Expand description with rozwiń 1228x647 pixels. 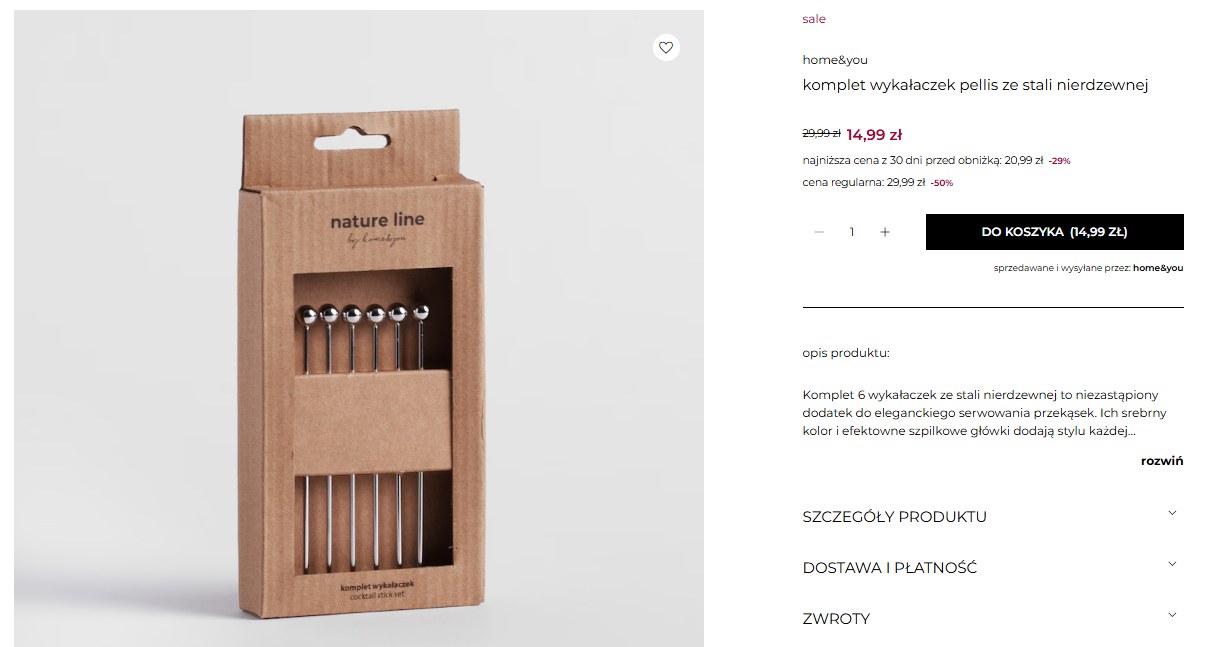1162,461
